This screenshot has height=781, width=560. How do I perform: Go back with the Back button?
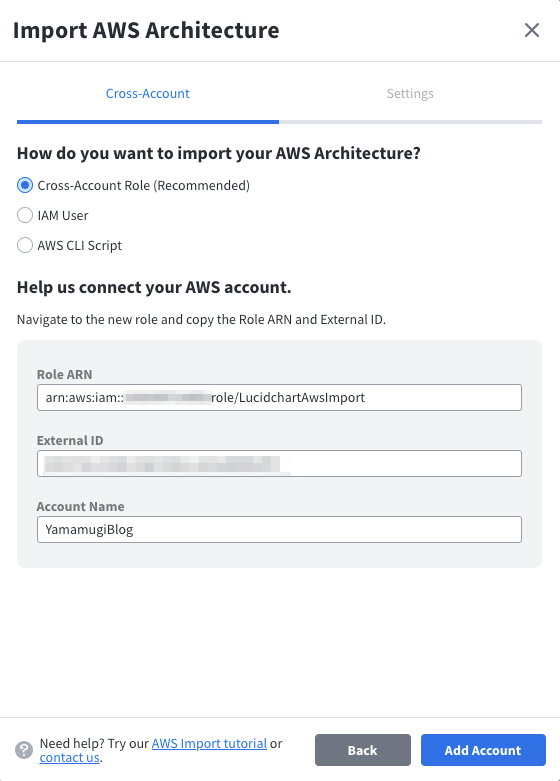tap(363, 750)
